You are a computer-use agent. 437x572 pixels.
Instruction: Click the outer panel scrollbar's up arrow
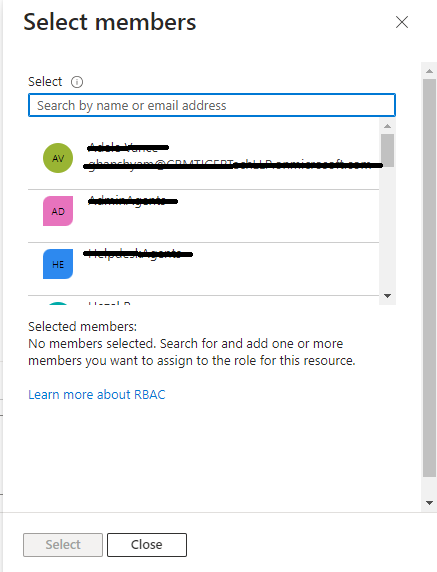coord(429,71)
